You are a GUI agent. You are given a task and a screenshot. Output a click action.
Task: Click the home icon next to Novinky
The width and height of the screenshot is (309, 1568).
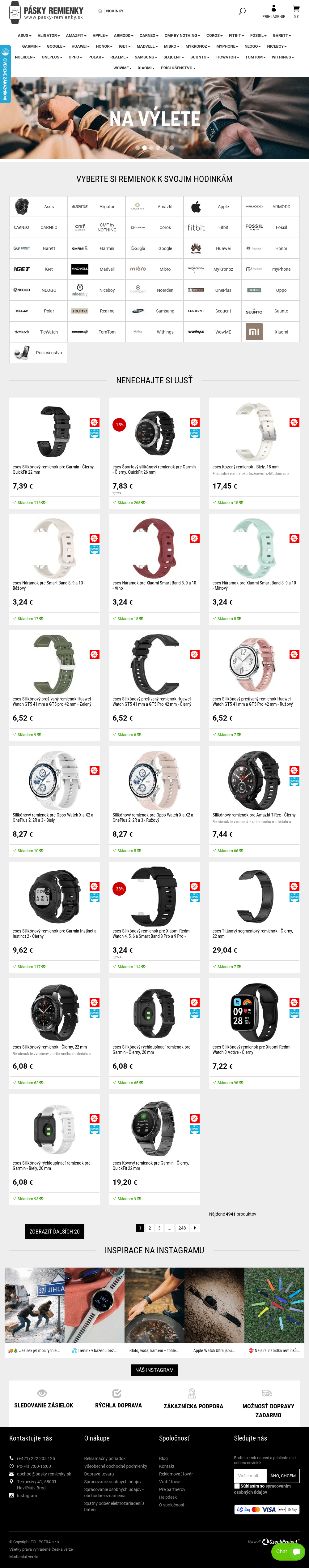[x=100, y=11]
